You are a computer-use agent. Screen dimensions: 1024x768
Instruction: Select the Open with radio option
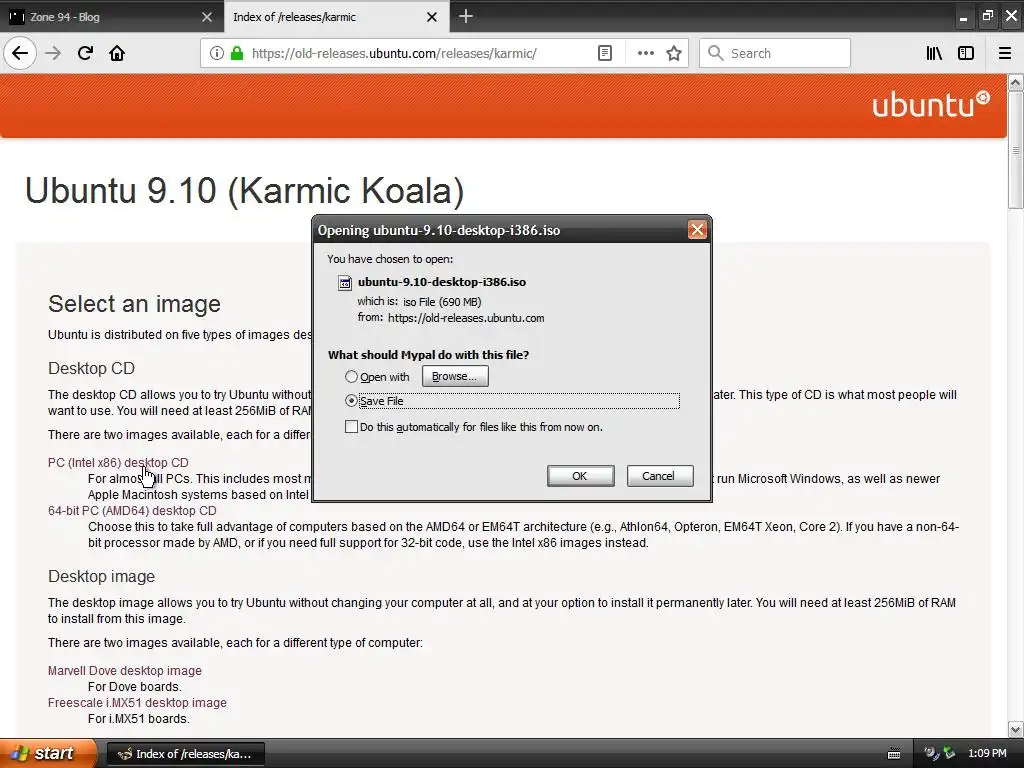point(351,377)
